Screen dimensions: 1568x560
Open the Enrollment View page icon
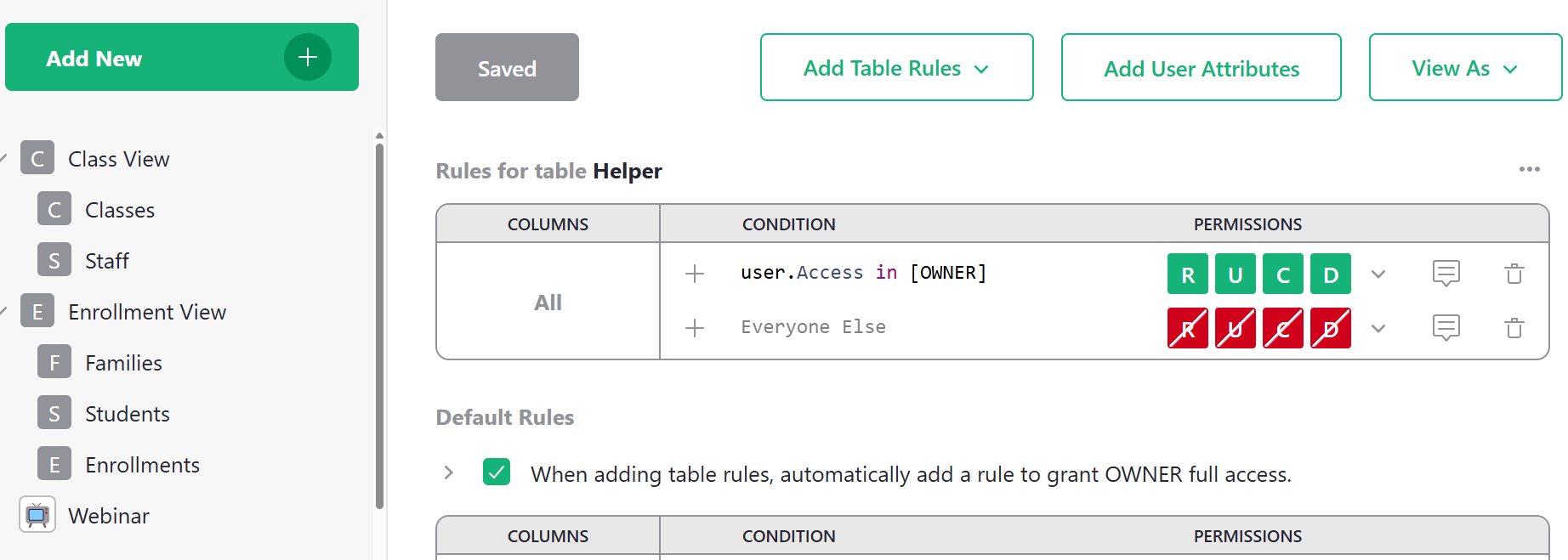(x=37, y=311)
